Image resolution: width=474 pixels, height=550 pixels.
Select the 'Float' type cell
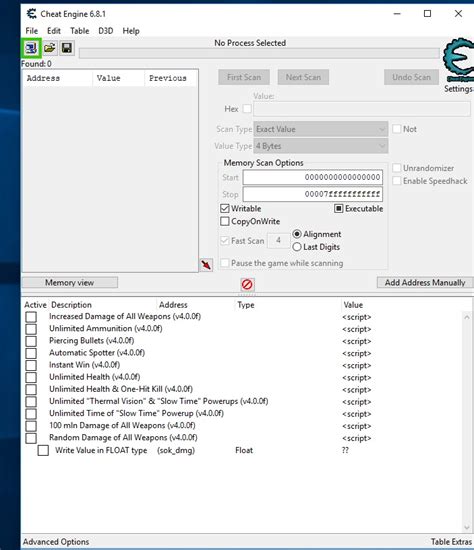[244, 450]
